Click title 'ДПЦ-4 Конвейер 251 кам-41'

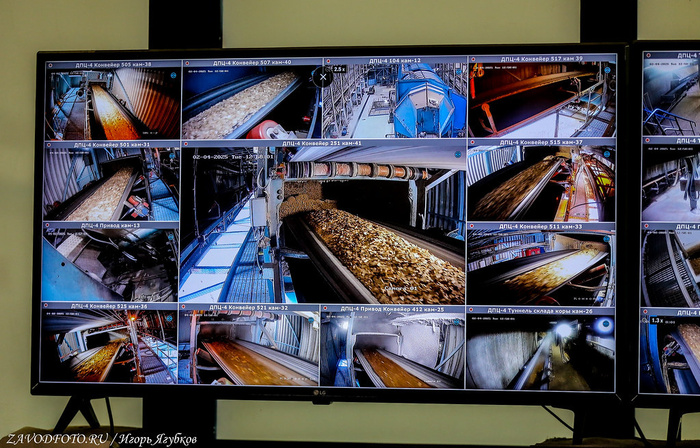click(322, 143)
